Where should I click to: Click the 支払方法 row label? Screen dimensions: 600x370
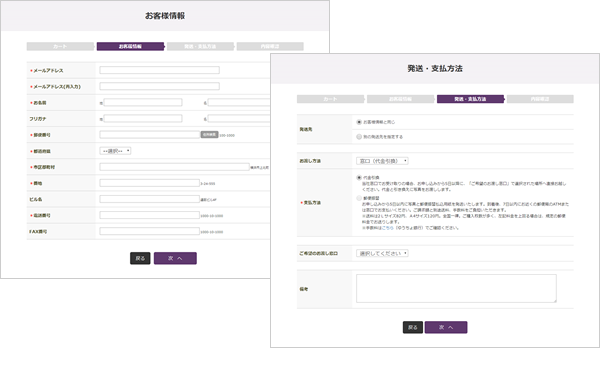click(x=312, y=202)
